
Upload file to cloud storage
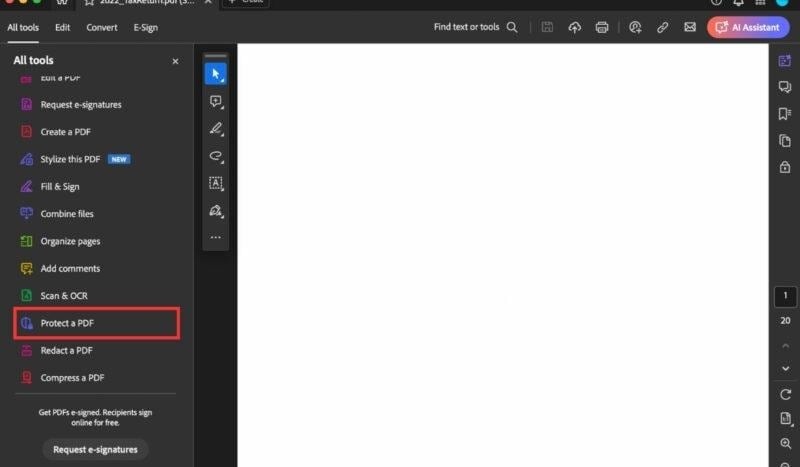tap(574, 28)
